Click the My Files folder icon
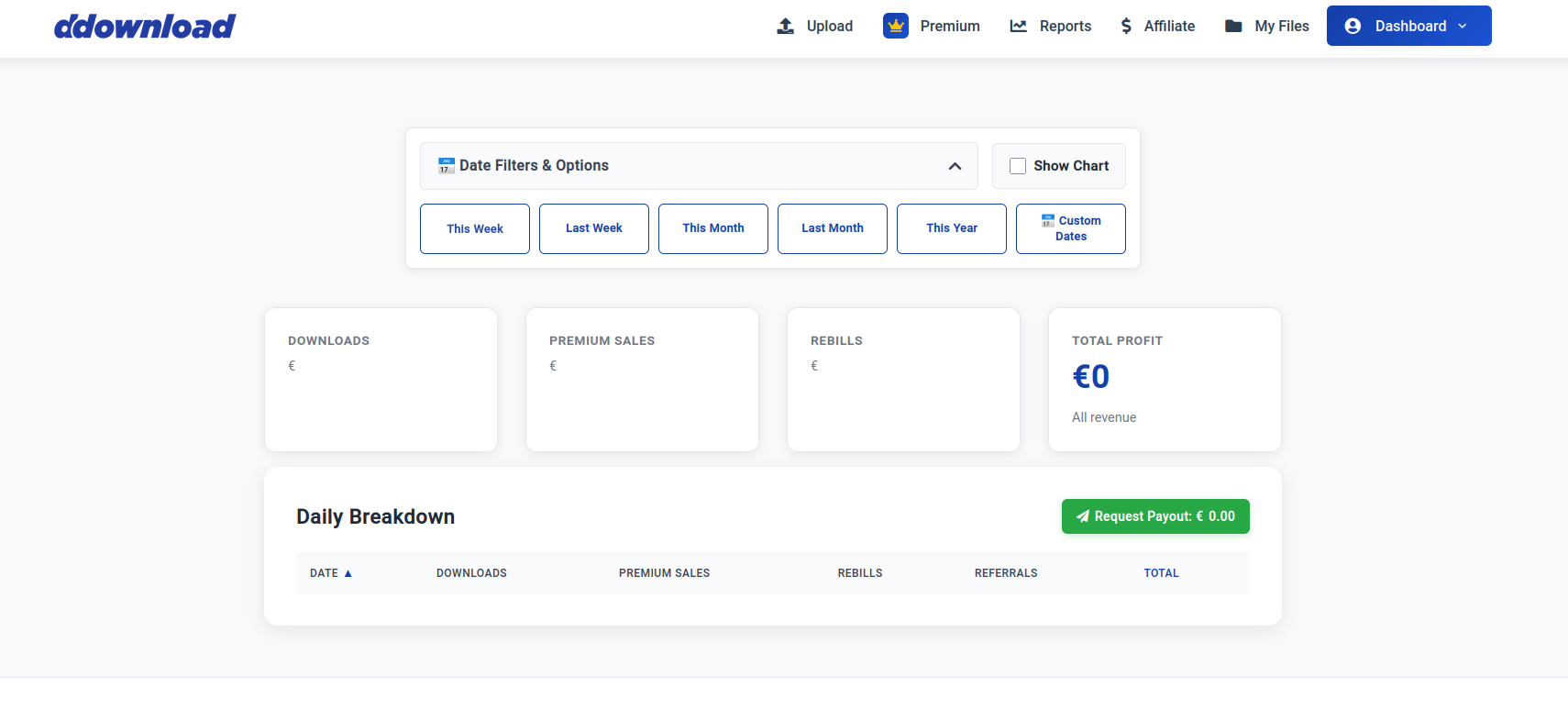The width and height of the screenshot is (1568, 709). pyautogui.click(x=1233, y=27)
